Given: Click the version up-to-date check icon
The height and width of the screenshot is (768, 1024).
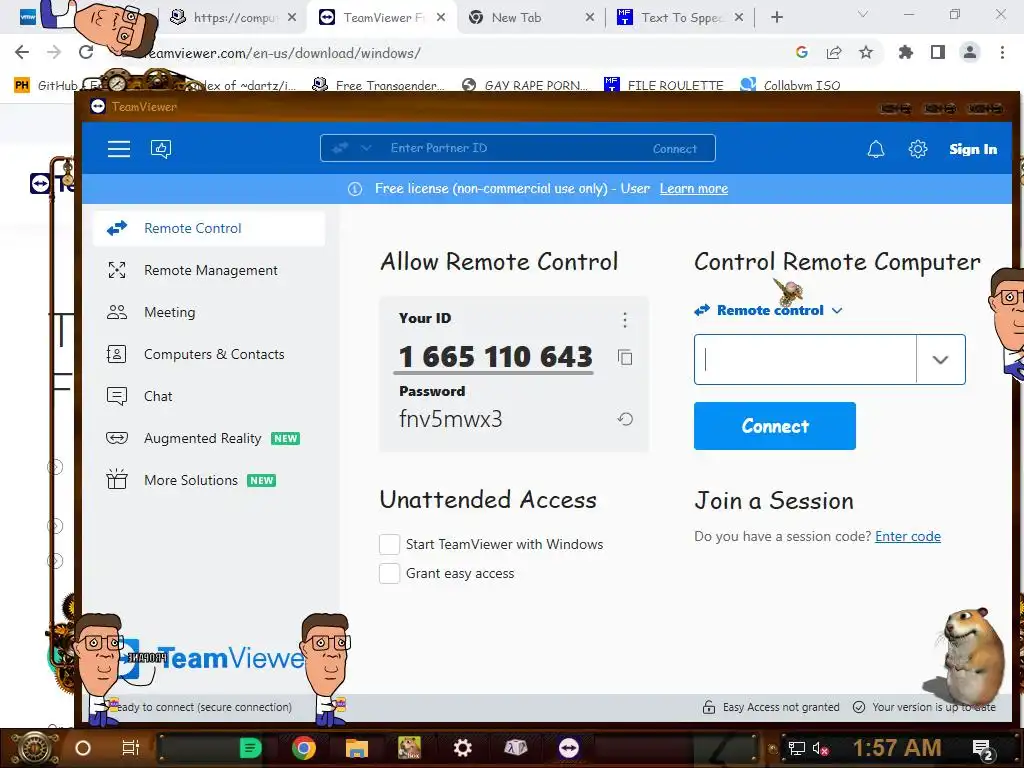Looking at the screenshot, I should (859, 707).
